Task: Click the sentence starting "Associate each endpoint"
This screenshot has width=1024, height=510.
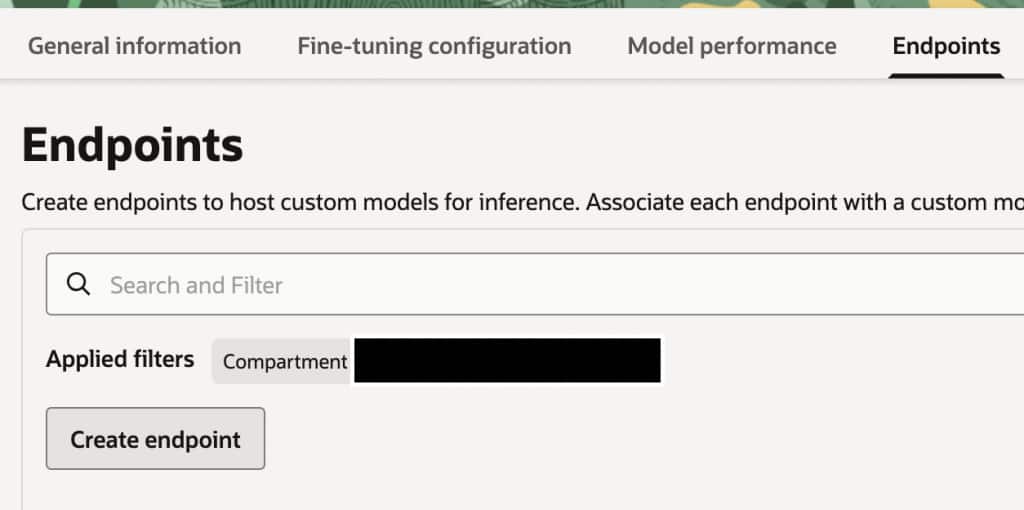Action: point(800,202)
